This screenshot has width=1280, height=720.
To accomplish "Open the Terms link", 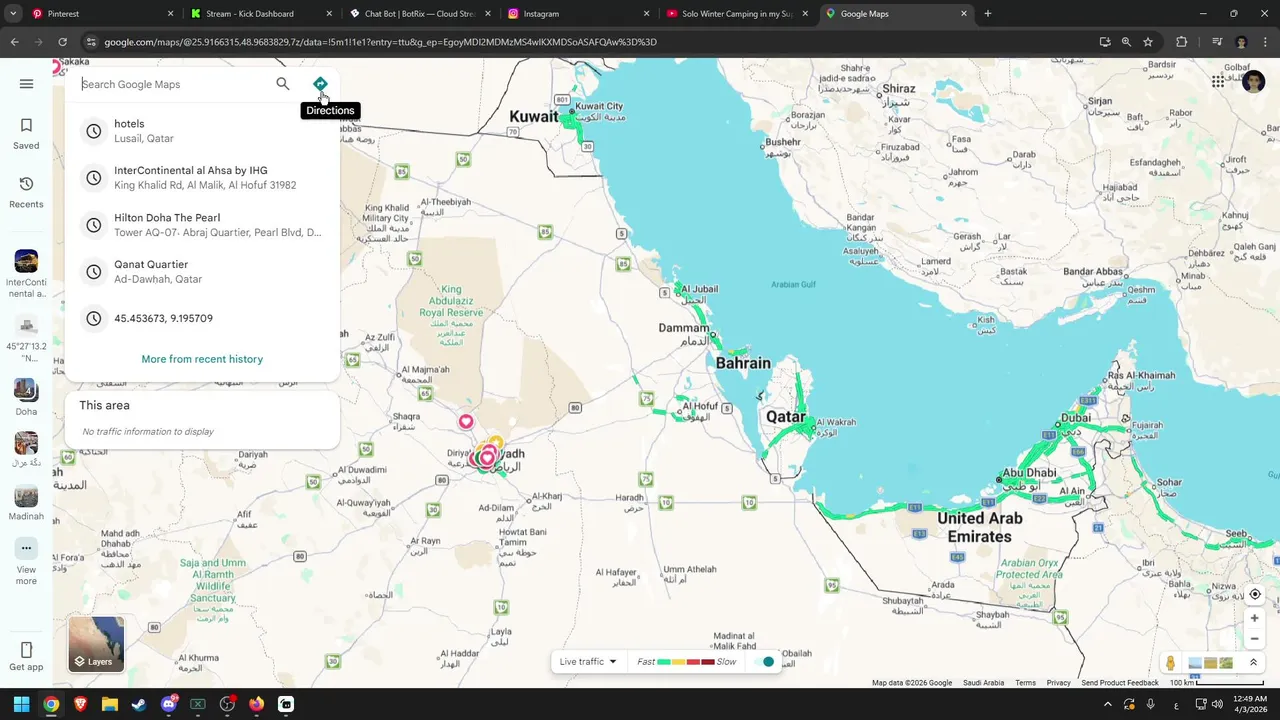I will pos(1025,683).
